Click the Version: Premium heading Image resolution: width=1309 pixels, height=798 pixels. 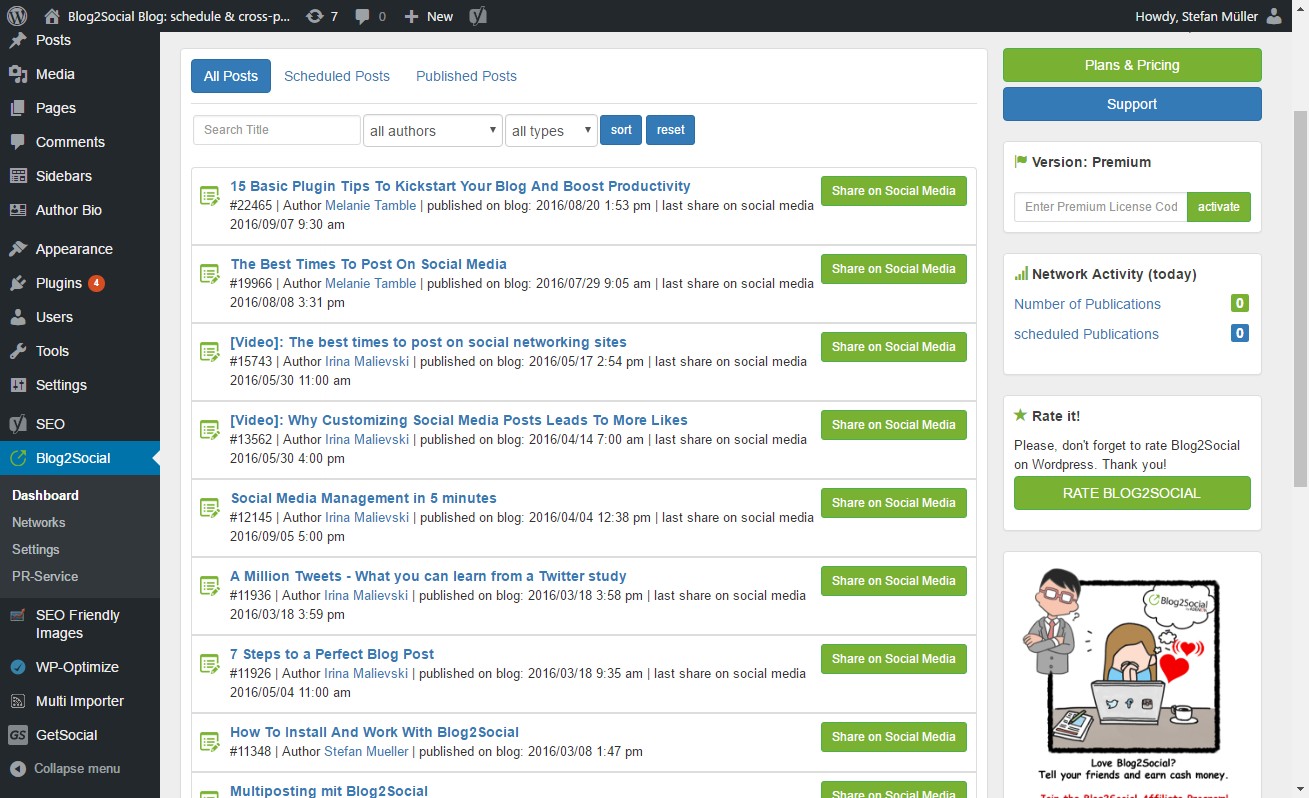point(1091,162)
